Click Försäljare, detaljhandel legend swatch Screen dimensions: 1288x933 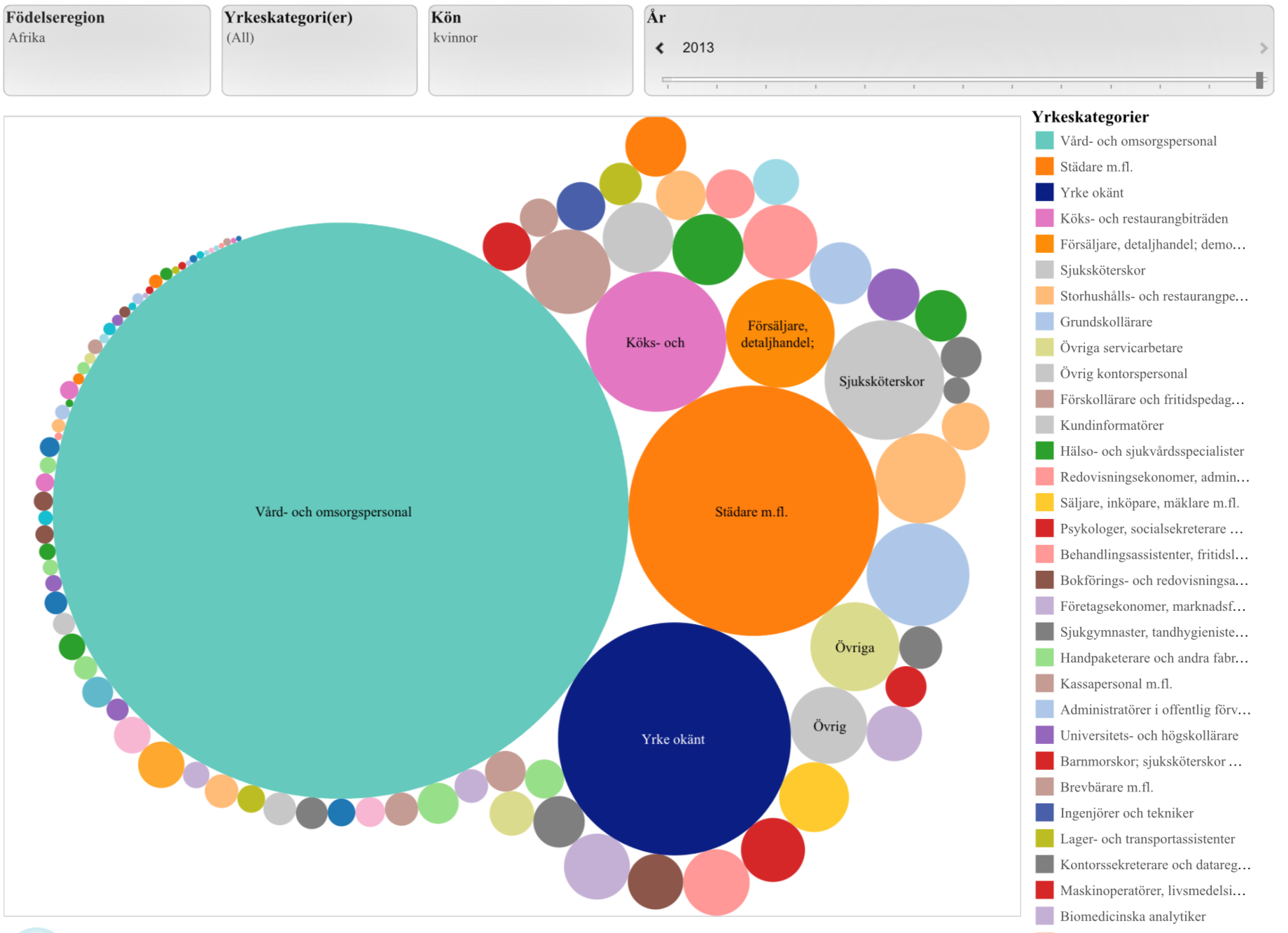1044,244
